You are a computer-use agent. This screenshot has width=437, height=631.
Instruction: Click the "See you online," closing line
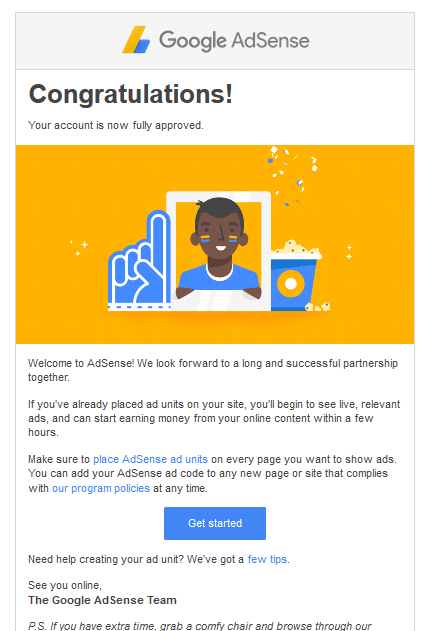click(x=65, y=585)
